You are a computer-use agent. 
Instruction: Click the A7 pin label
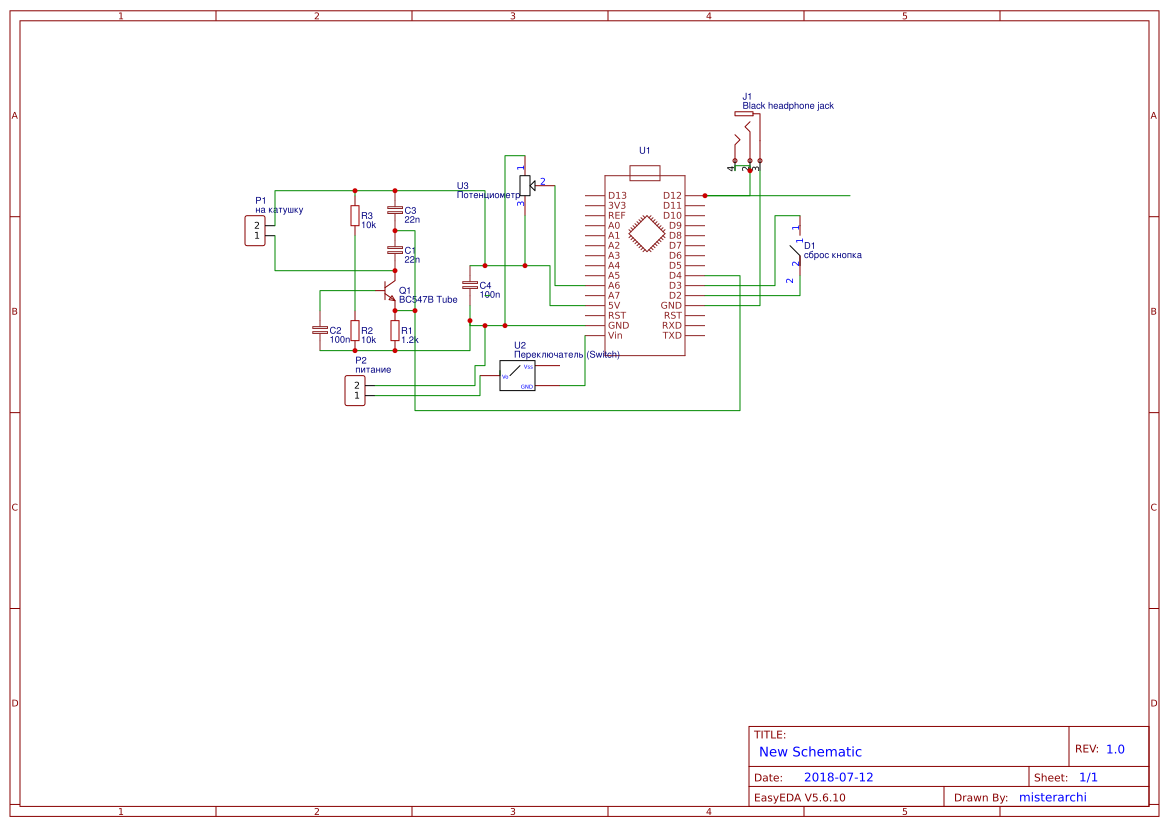point(614,295)
